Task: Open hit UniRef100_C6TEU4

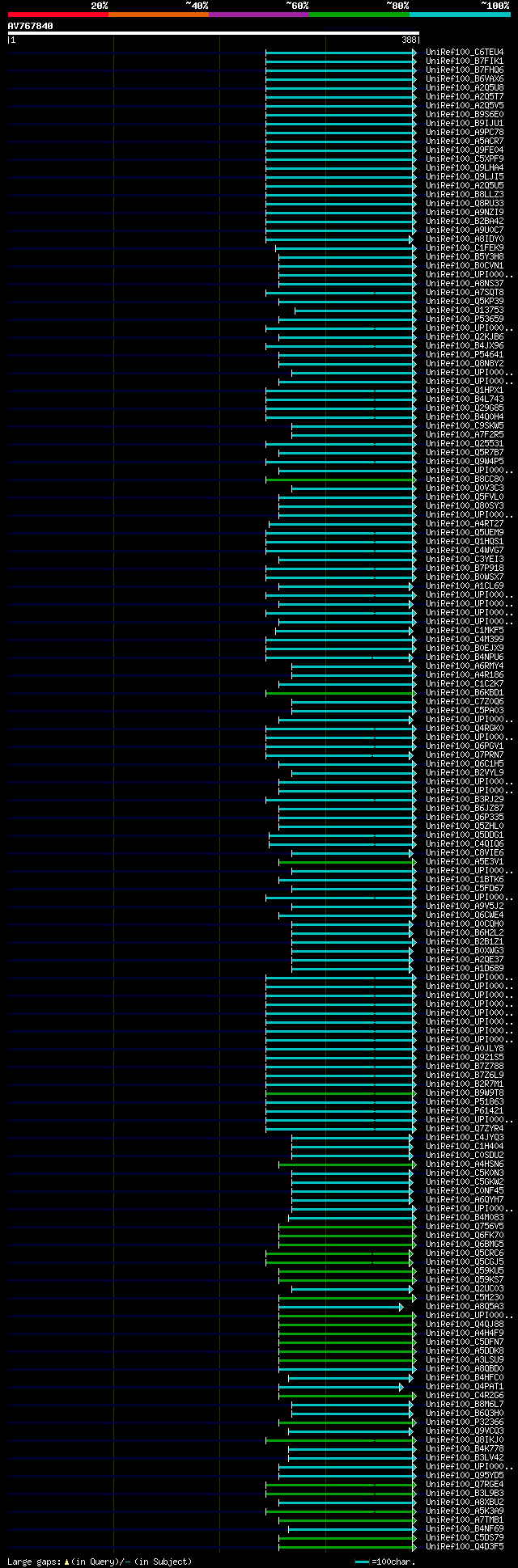Action: pos(465,53)
